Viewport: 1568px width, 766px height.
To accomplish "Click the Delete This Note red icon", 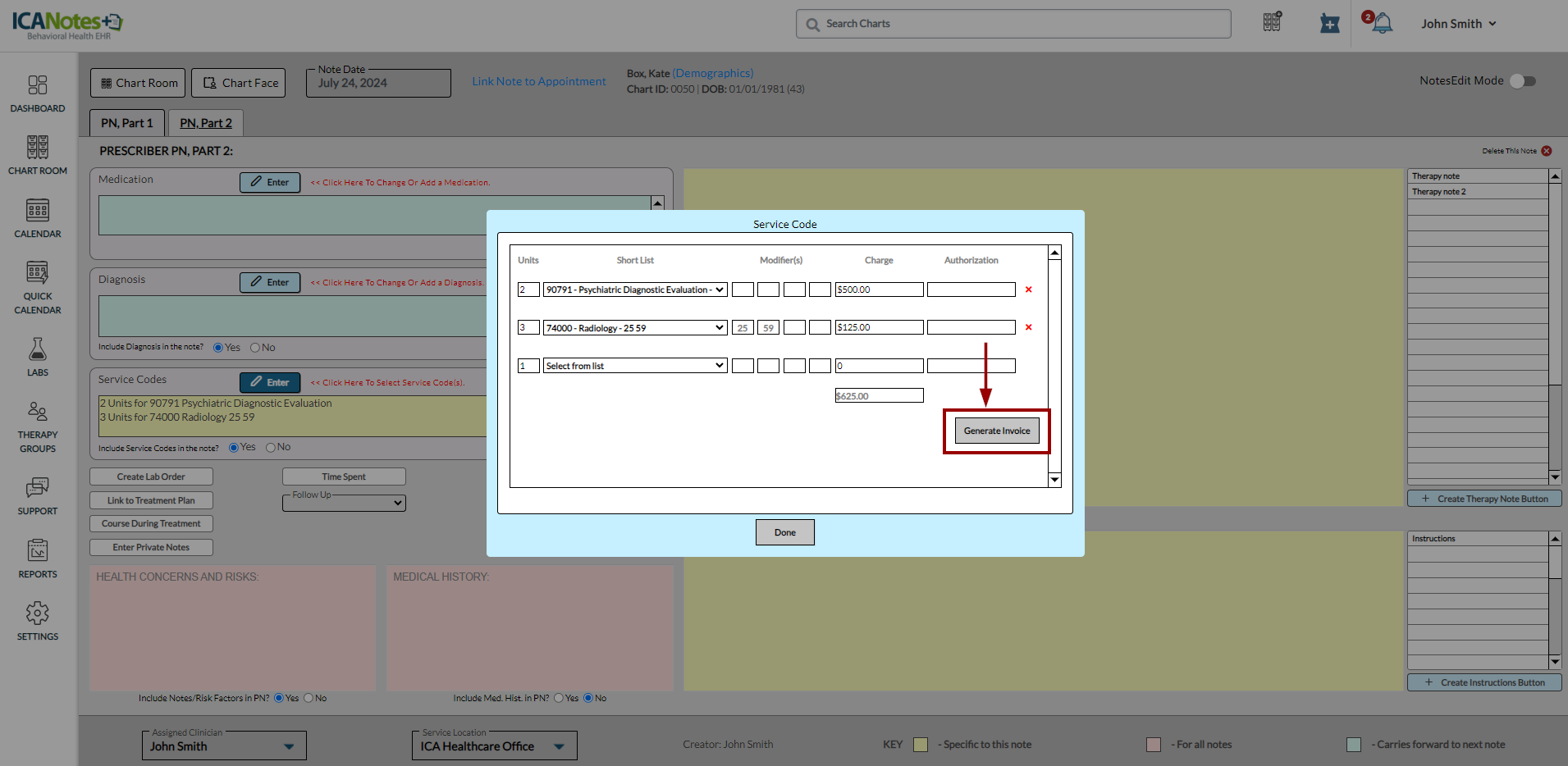I will [1547, 151].
